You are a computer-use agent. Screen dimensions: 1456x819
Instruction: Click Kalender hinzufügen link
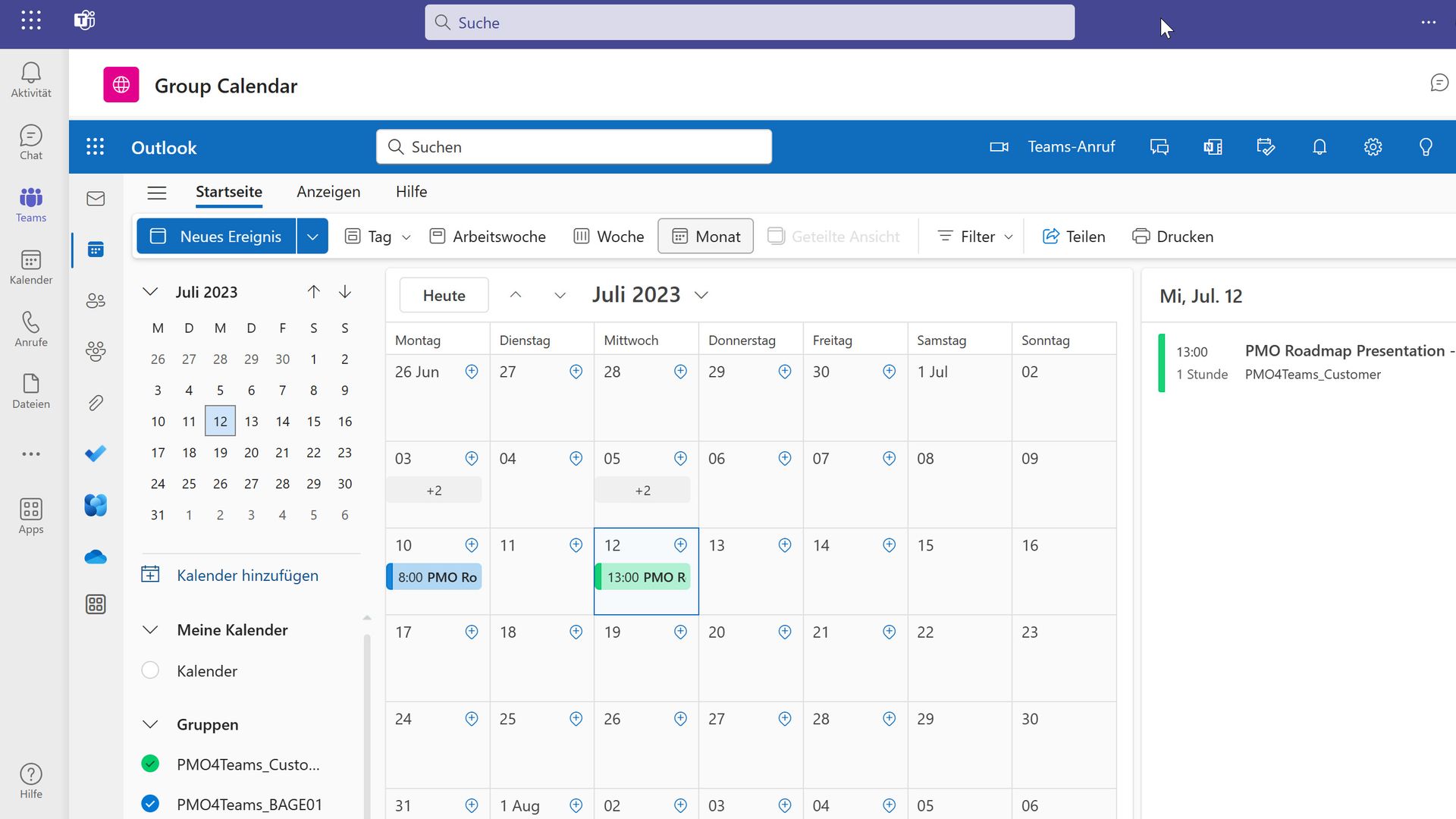(247, 576)
